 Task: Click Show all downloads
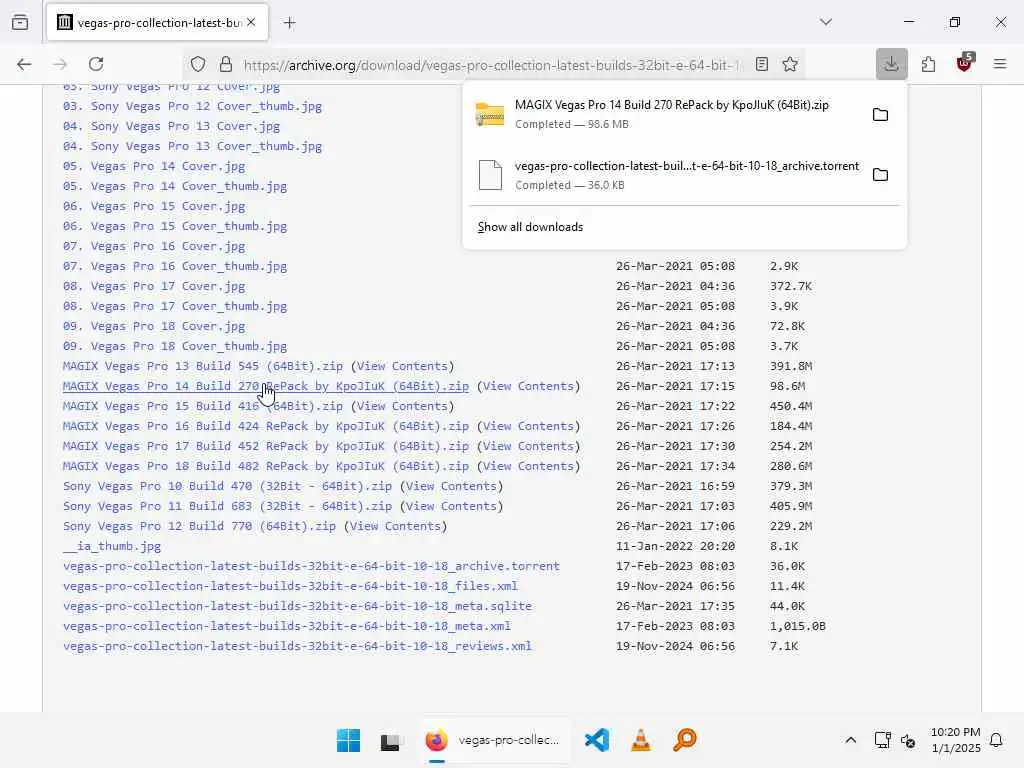point(530,227)
